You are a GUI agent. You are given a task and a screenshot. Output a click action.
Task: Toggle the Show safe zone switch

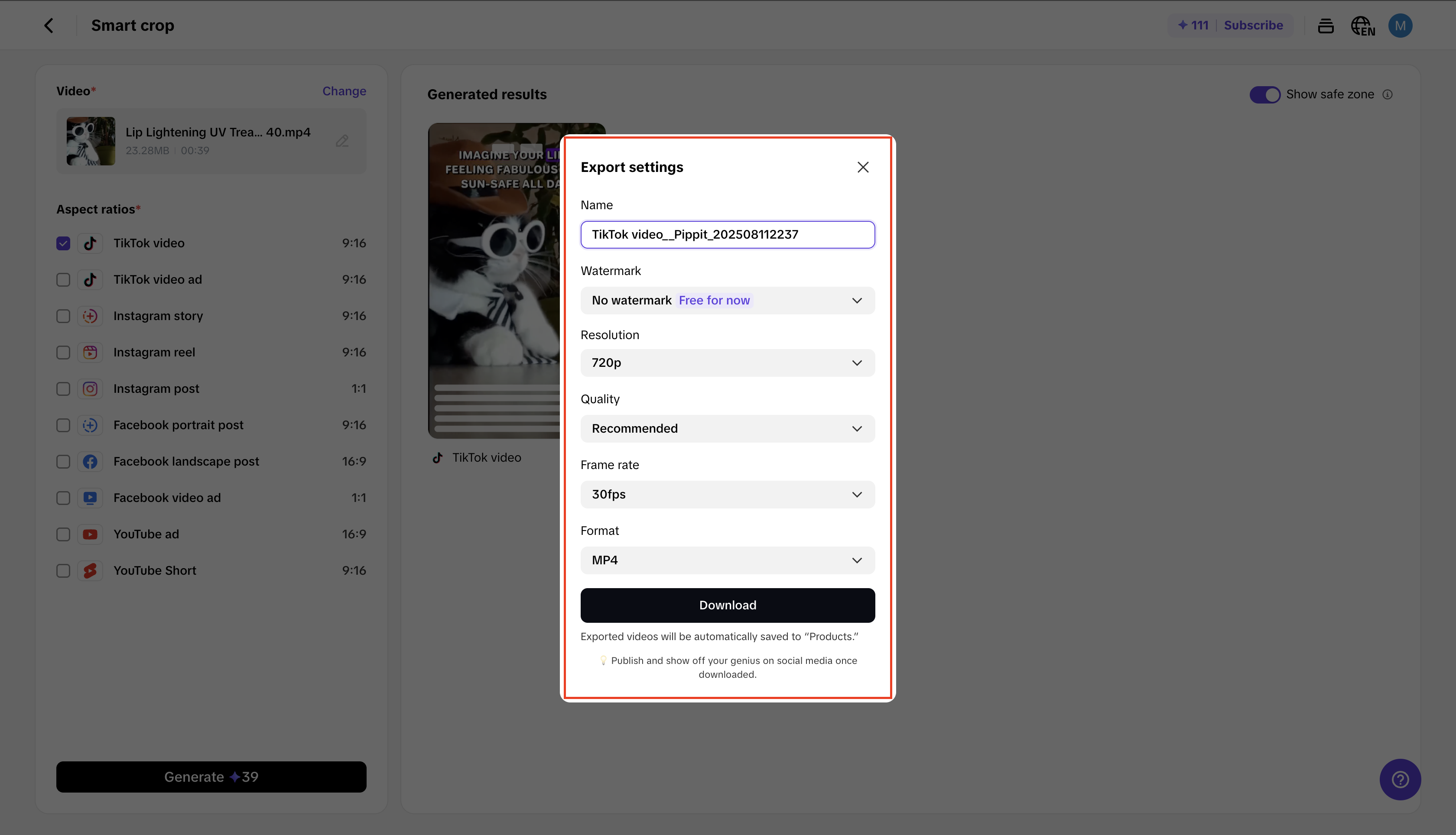(1265, 94)
